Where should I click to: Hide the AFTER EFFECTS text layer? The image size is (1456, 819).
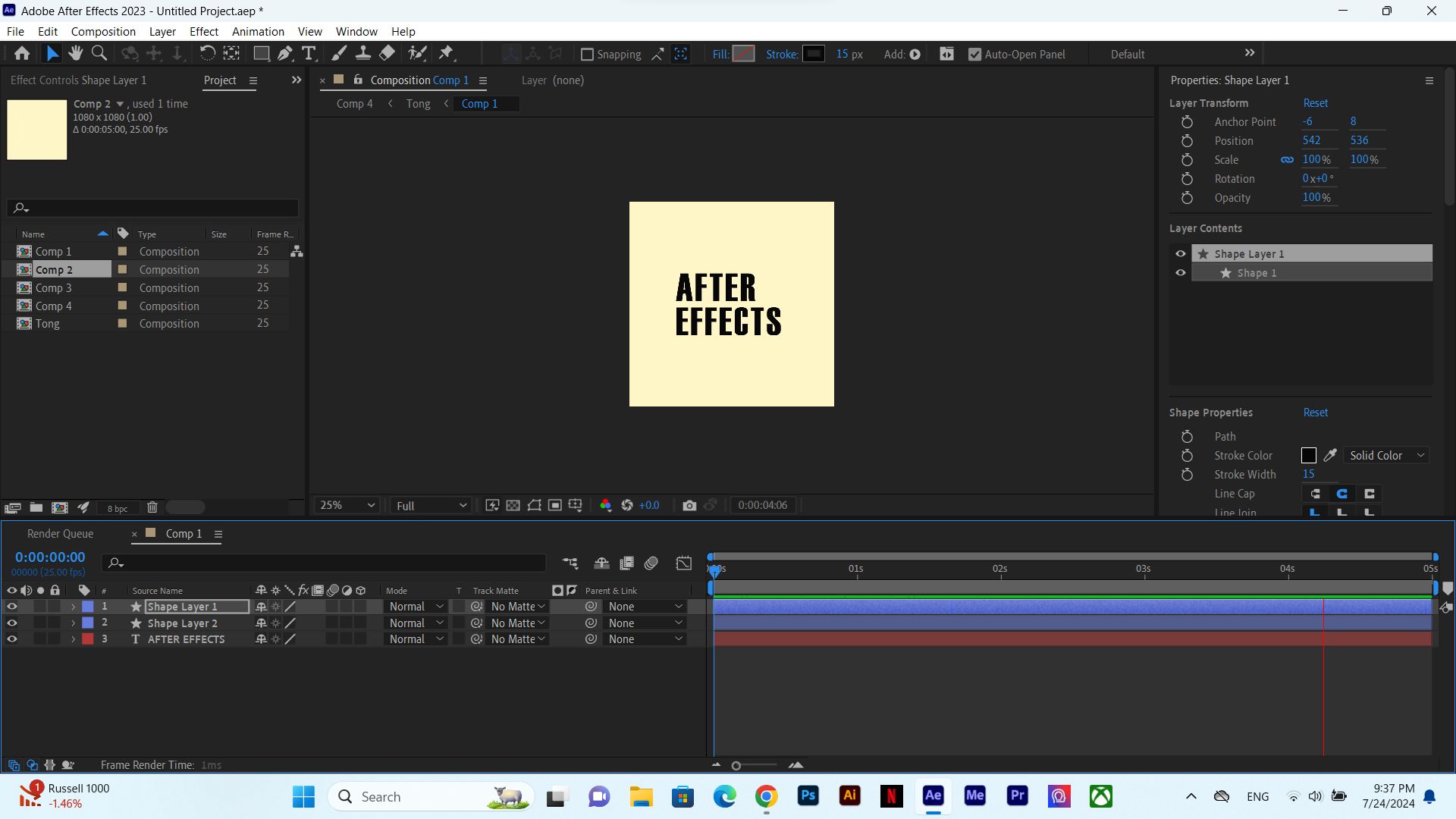12,639
